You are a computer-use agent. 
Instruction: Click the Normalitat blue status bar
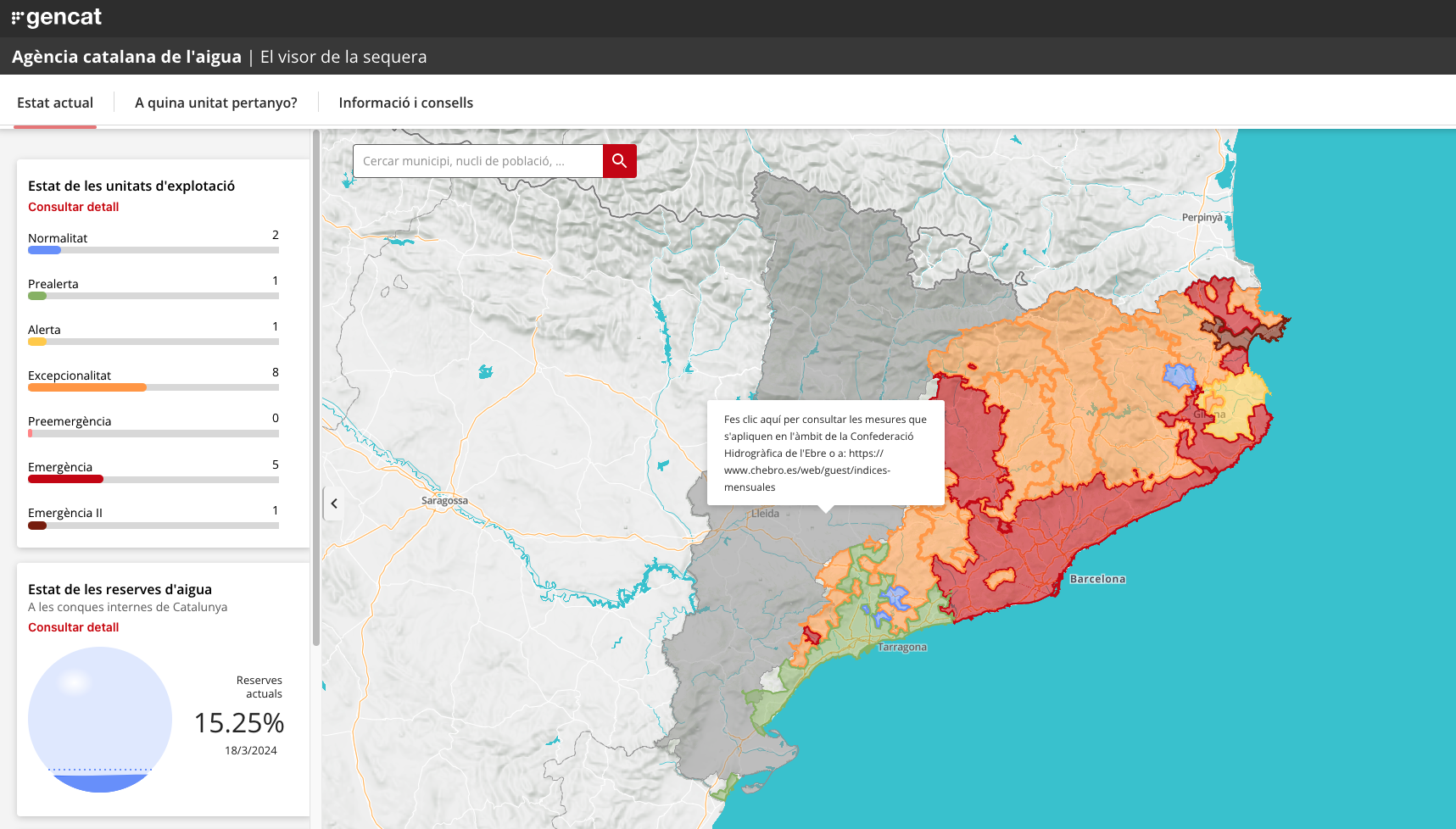[x=45, y=250]
